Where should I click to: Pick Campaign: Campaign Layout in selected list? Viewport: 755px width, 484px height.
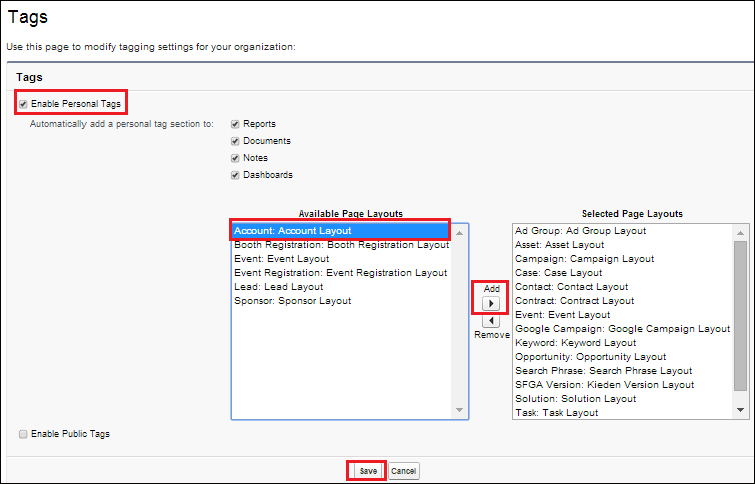(584, 259)
